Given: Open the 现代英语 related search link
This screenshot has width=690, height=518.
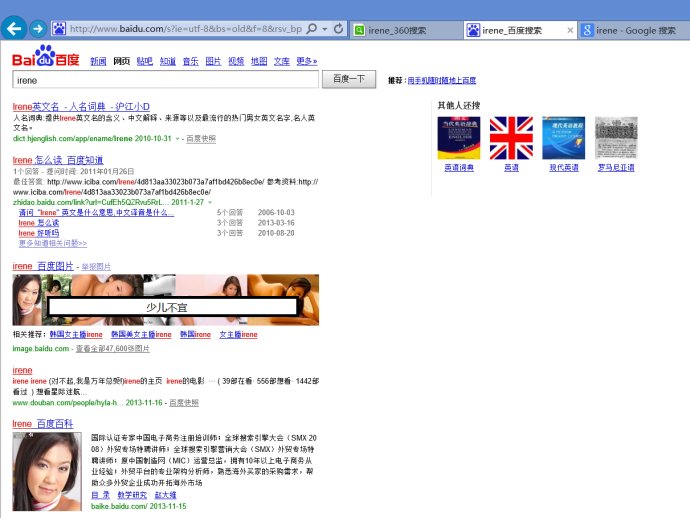Looking at the screenshot, I should pyautogui.click(x=564, y=168).
